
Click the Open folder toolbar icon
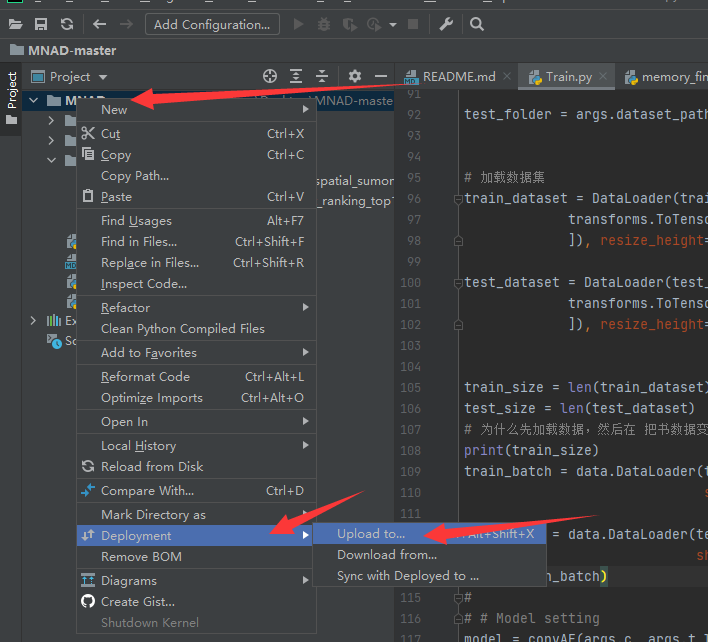point(15,24)
